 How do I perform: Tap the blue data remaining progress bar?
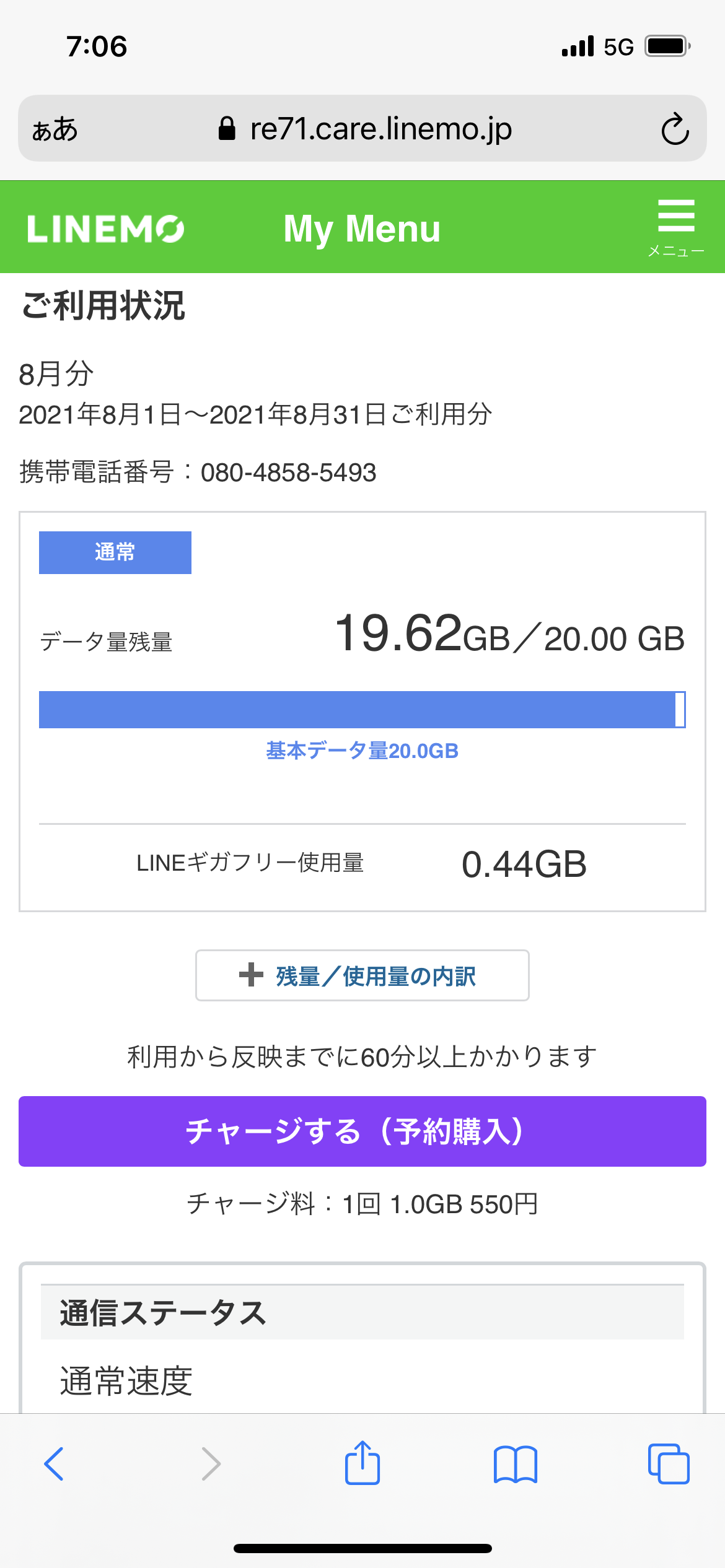(x=362, y=710)
